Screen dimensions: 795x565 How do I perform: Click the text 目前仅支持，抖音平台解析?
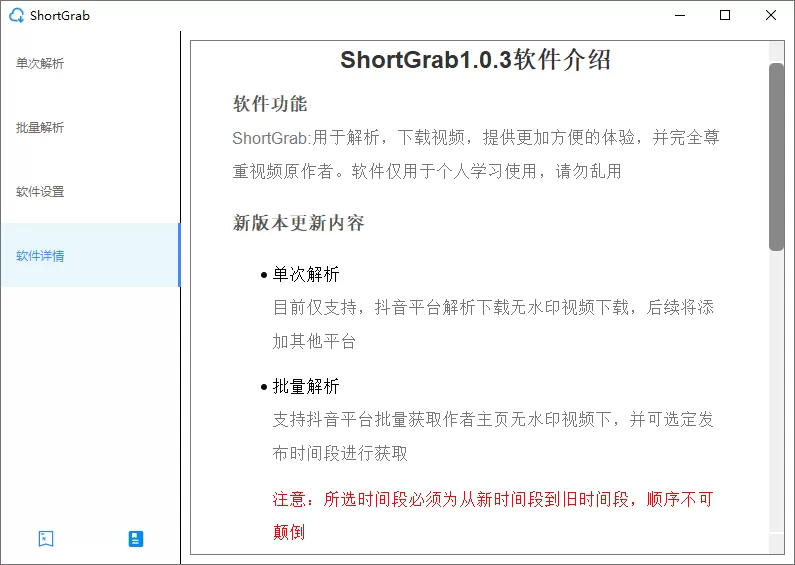tap(493, 324)
